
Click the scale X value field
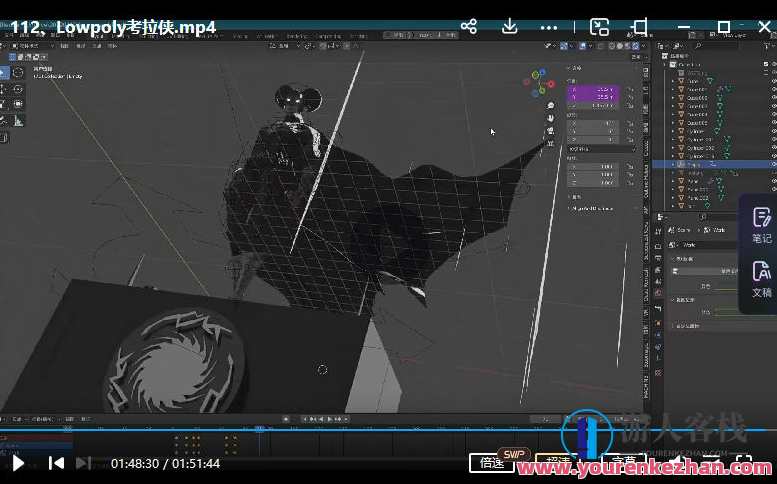[593, 166]
